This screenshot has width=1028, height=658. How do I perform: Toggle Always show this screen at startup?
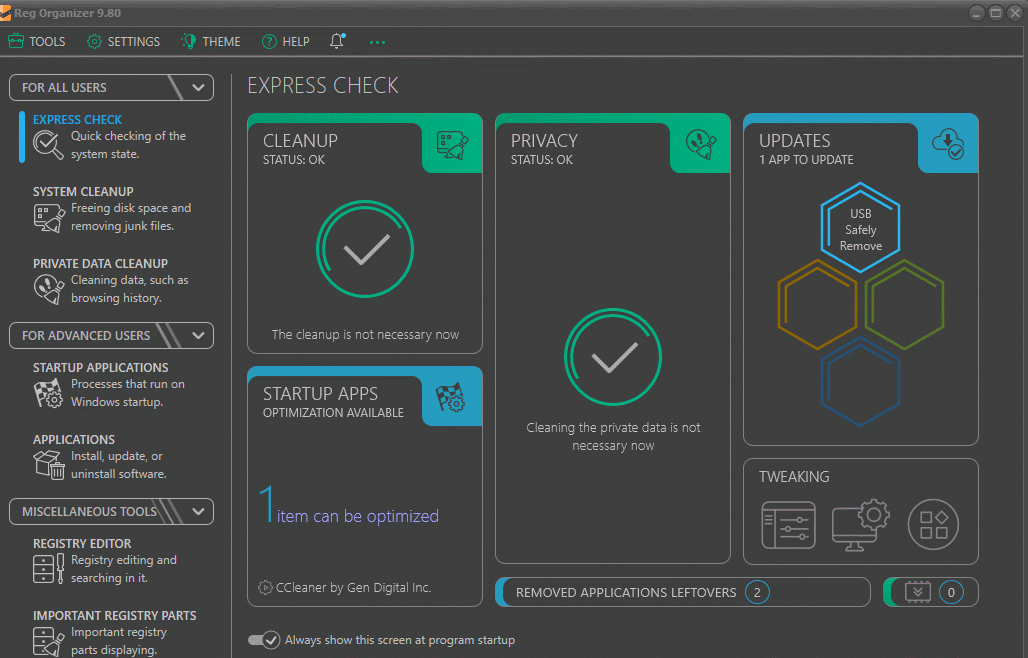click(264, 640)
